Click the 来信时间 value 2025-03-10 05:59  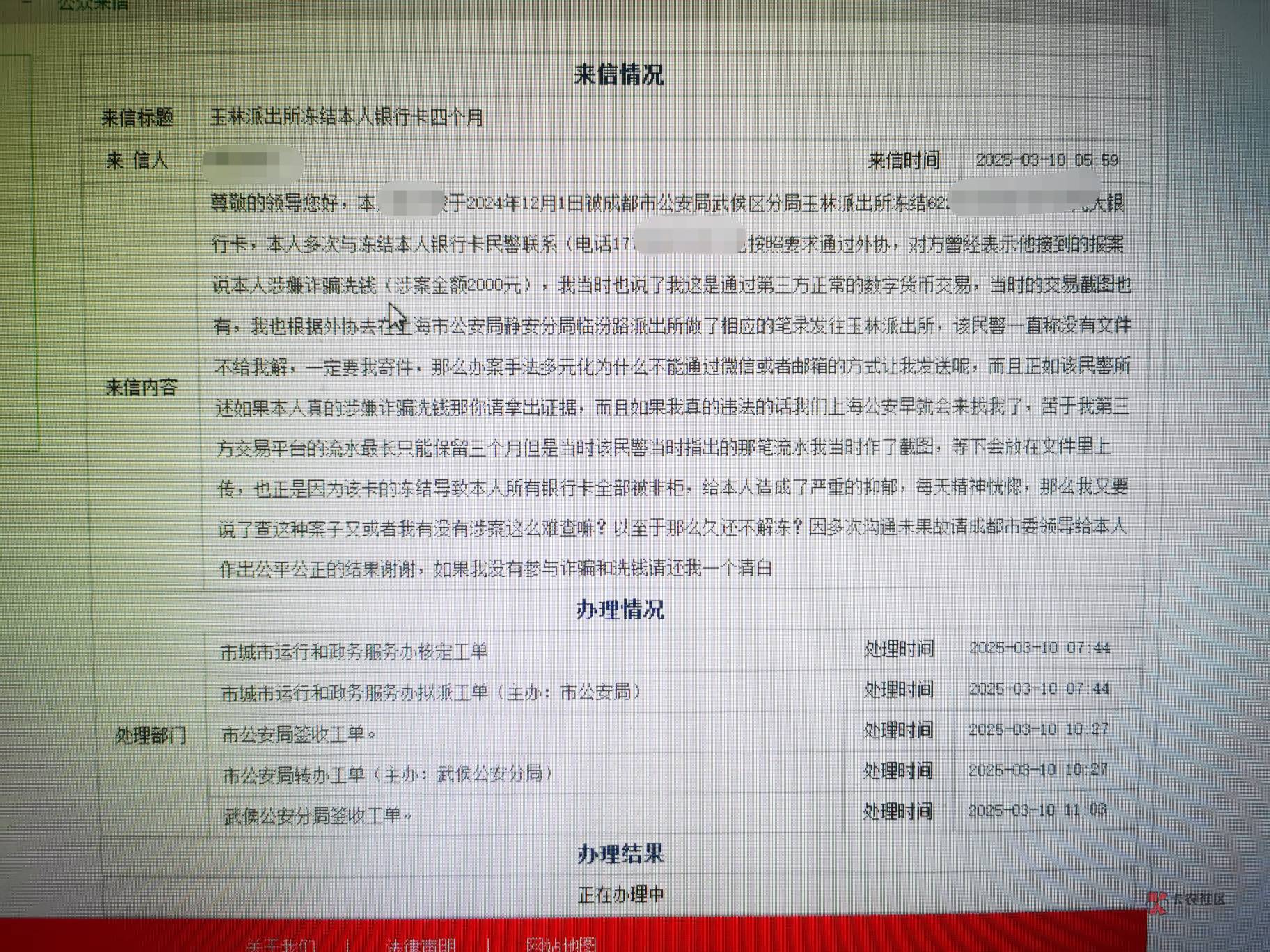click(1046, 160)
